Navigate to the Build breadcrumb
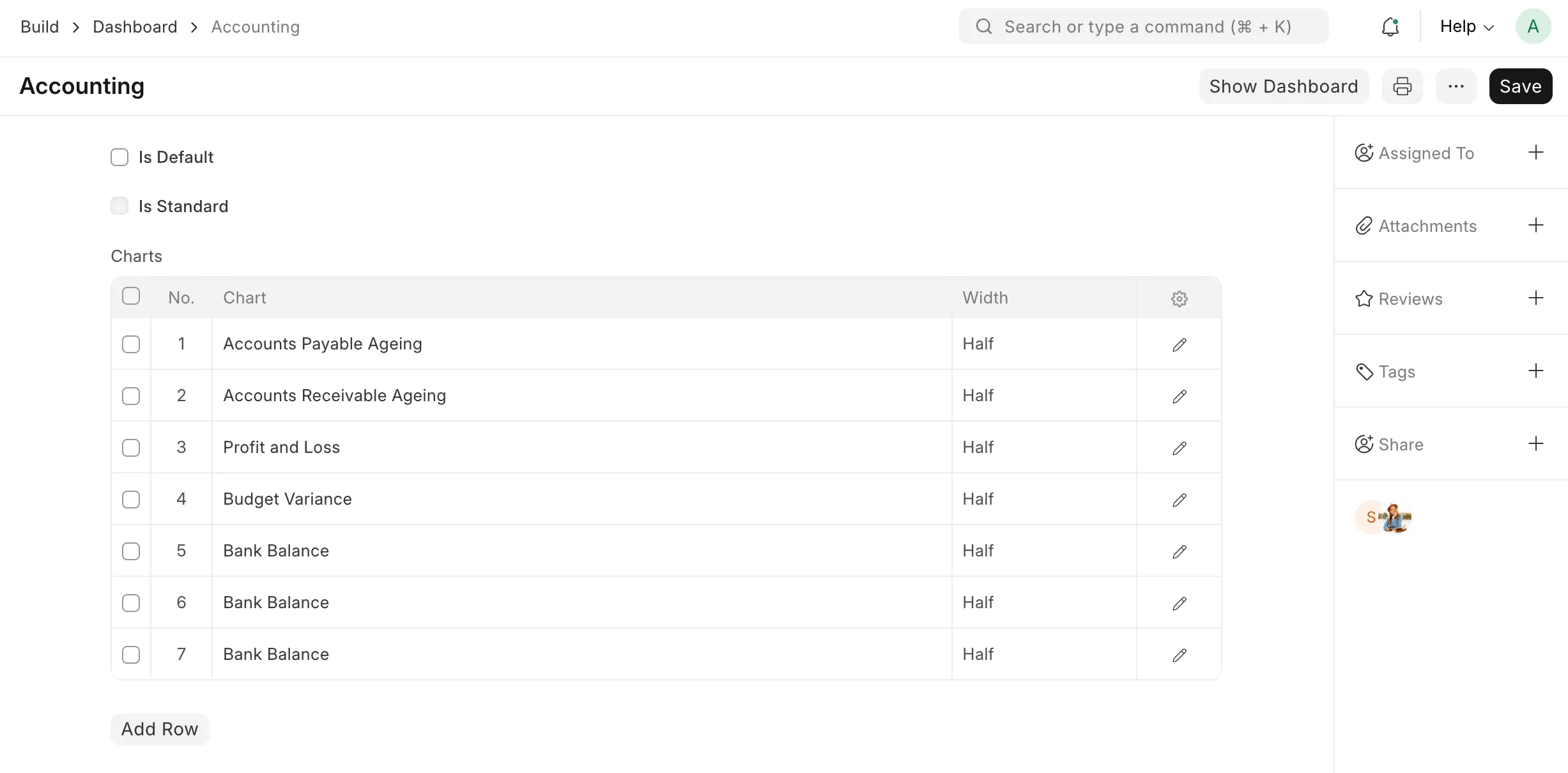This screenshot has height=773, width=1568. coord(40,27)
